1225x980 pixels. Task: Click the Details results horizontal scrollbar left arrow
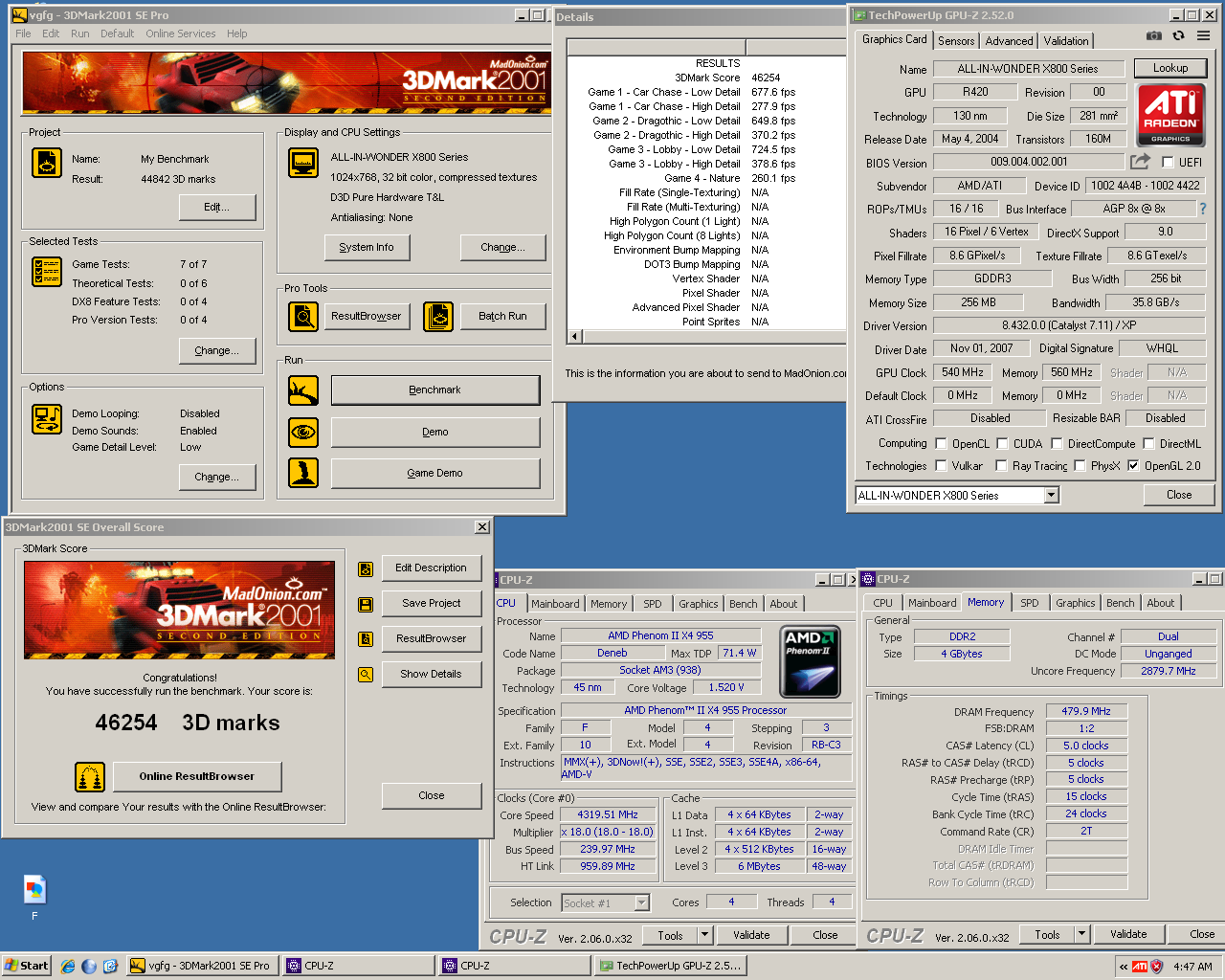(x=574, y=336)
